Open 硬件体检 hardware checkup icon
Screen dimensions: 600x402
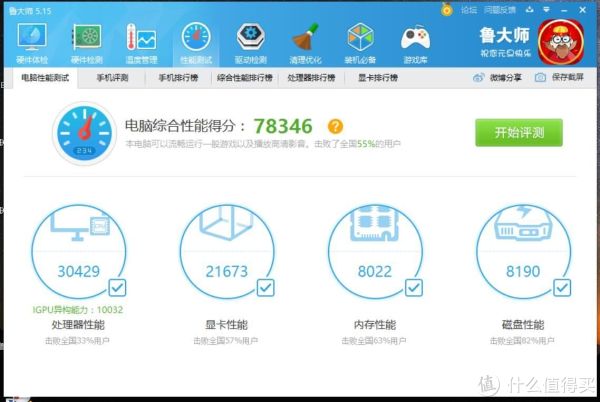32,42
